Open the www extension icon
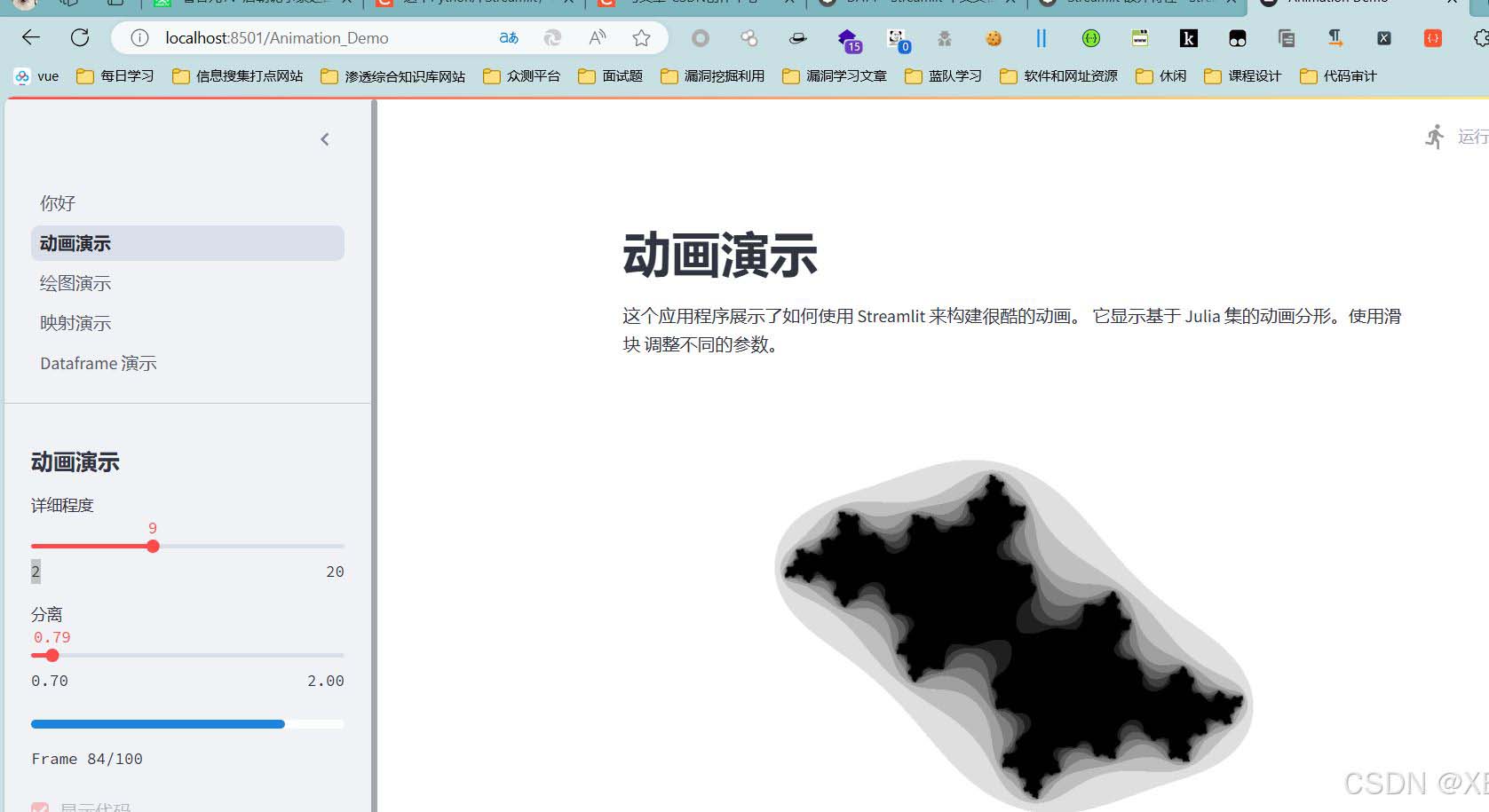Image resolution: width=1489 pixels, height=812 pixels. click(x=1140, y=38)
